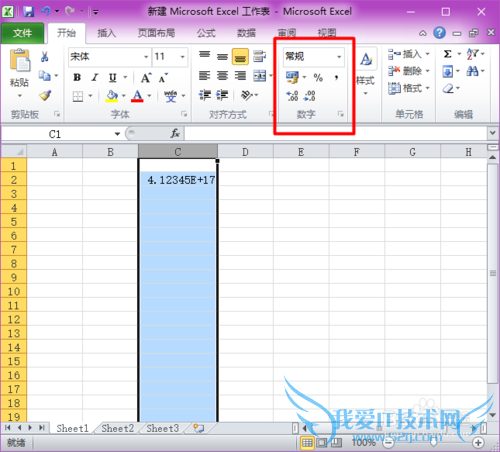Decrease indent in cell
The image size is (500, 452).
[x=205, y=95]
